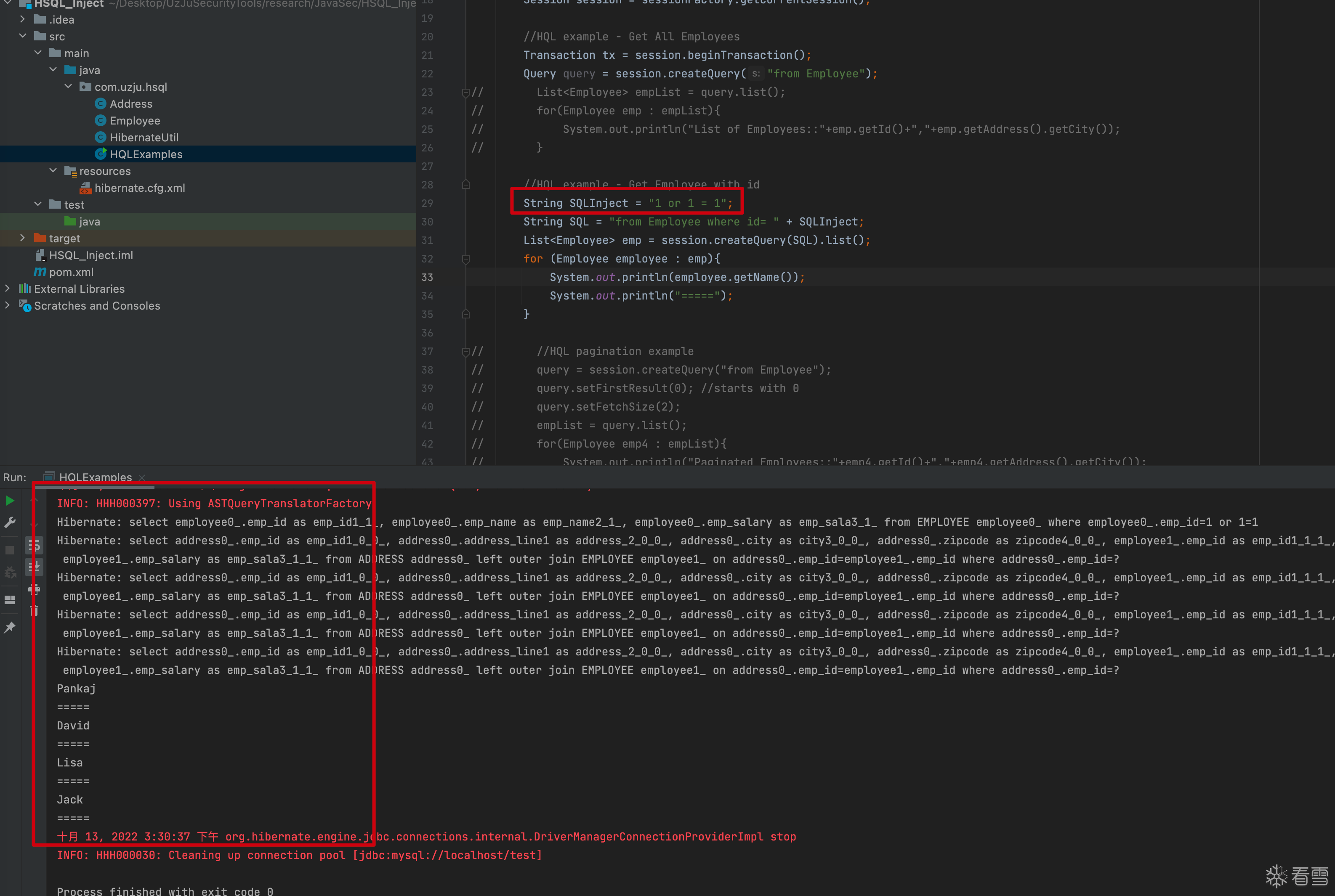Screen dimensions: 1335x896
Task: Click the Clear All trash icon
Action: 35,610
